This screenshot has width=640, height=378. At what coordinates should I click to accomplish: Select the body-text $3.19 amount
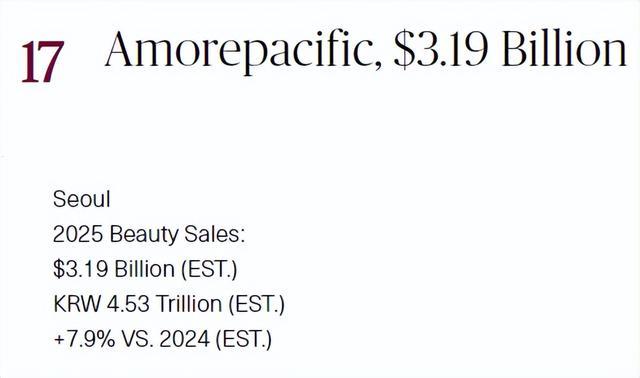(x=80, y=269)
